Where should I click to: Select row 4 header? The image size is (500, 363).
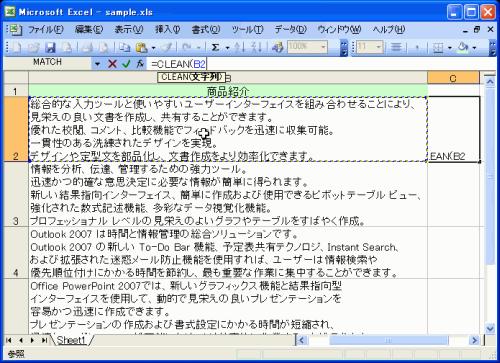[16, 253]
